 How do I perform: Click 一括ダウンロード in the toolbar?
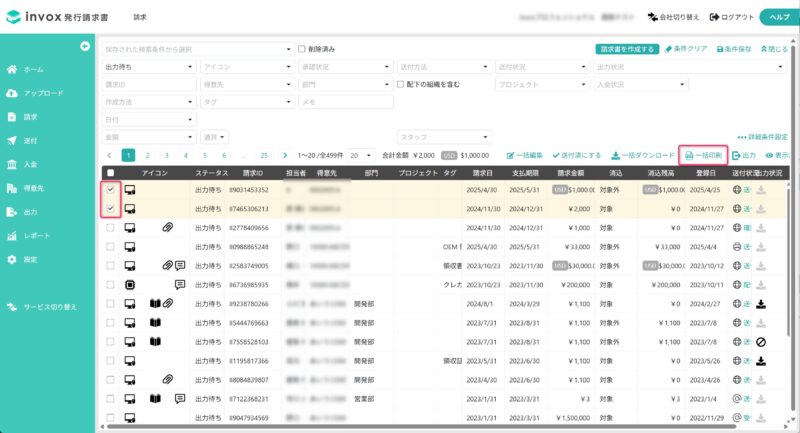[643, 156]
